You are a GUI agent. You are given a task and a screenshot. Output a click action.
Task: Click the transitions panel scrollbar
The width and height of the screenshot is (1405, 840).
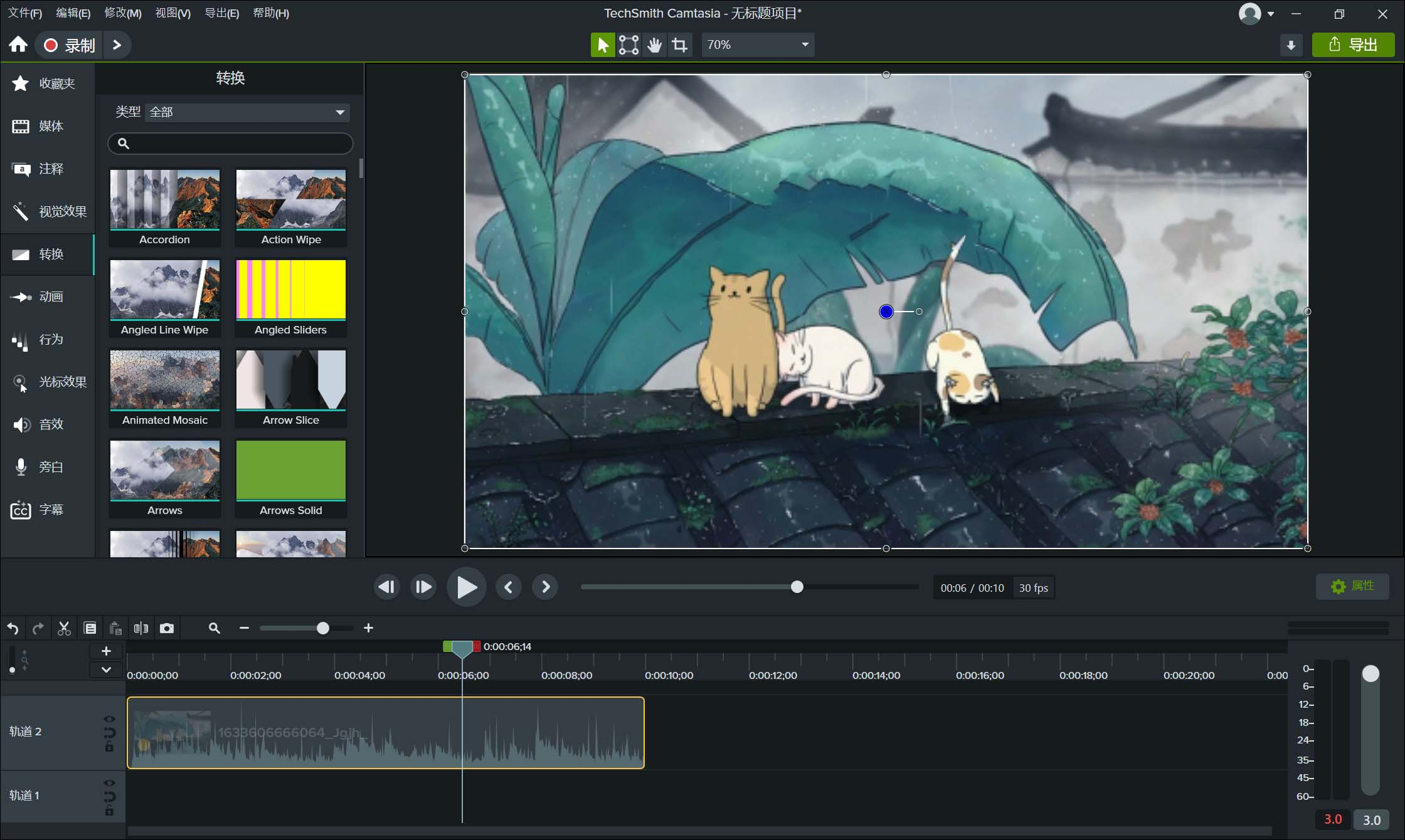[361, 168]
